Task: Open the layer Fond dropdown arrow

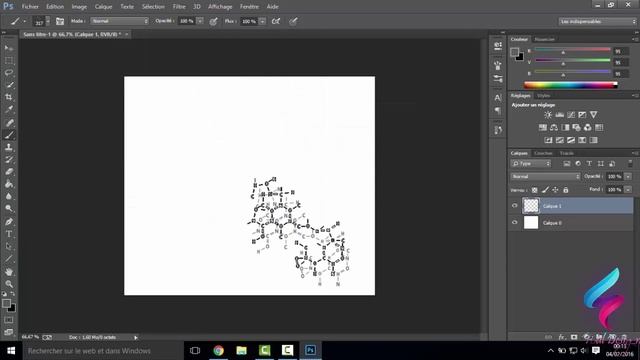Action: pyautogui.click(x=628, y=190)
